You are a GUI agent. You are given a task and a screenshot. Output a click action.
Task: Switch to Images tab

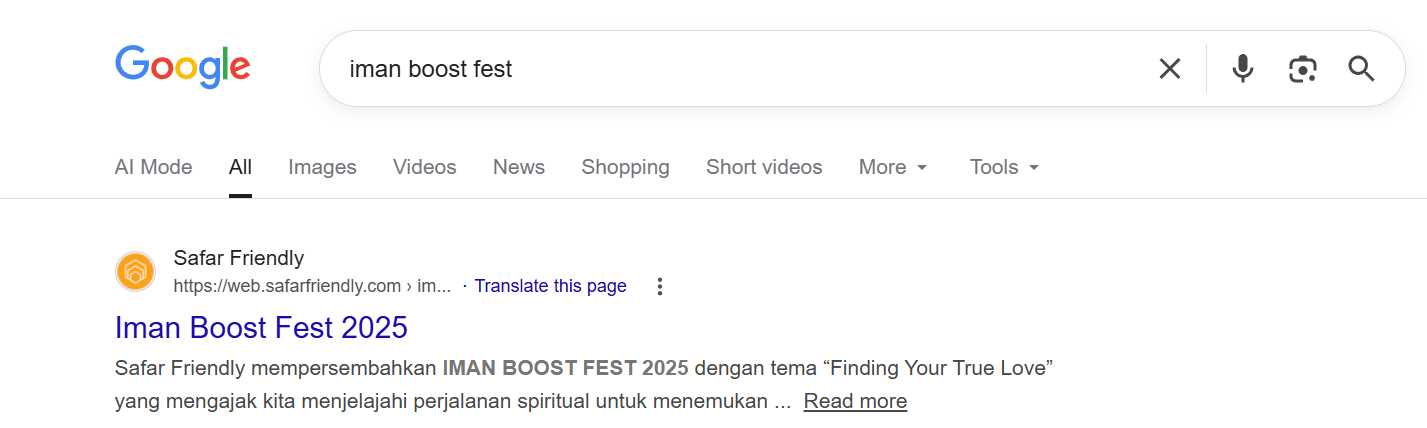tap(322, 167)
